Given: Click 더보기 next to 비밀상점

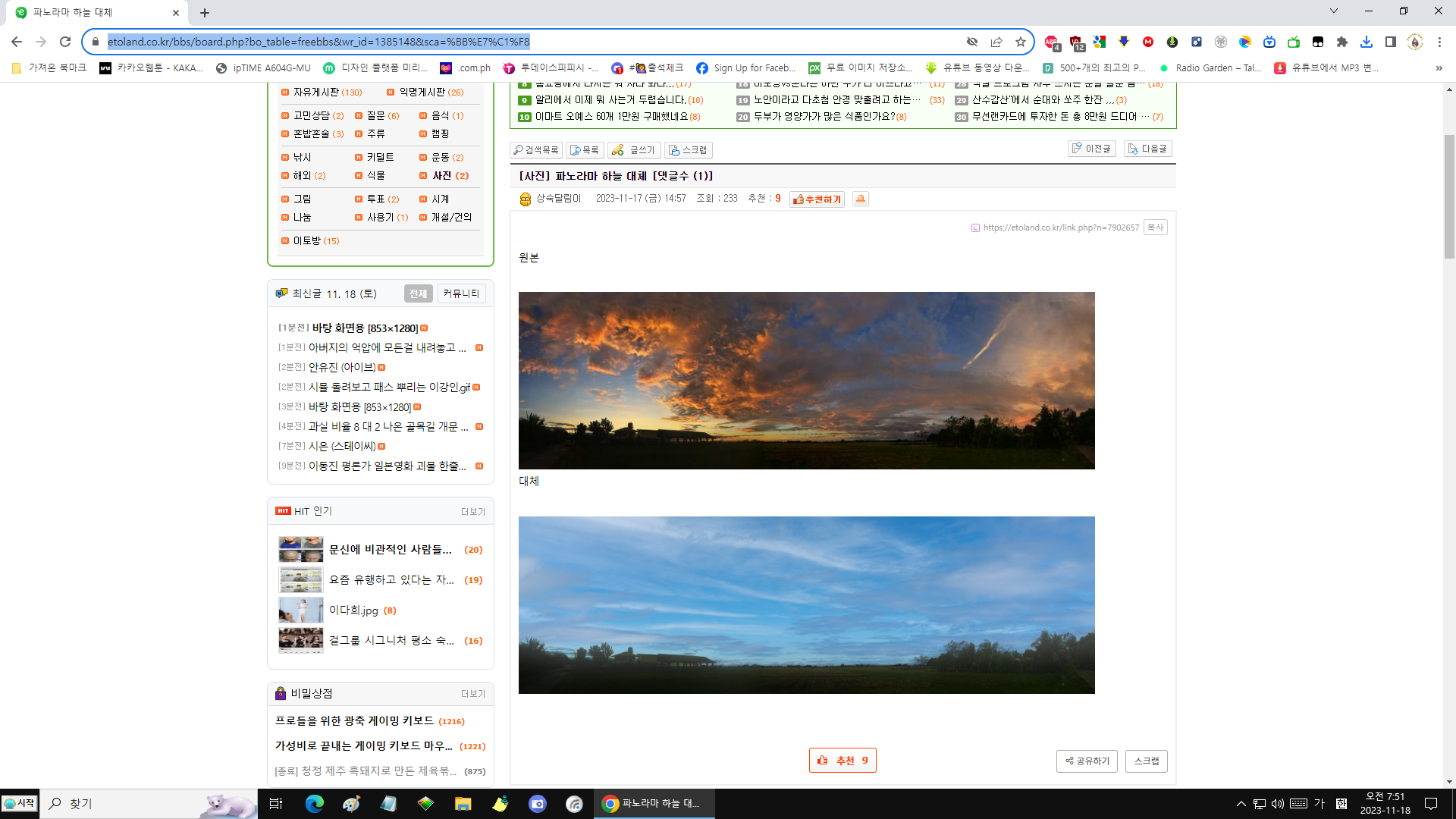Looking at the screenshot, I should pyautogui.click(x=473, y=694).
